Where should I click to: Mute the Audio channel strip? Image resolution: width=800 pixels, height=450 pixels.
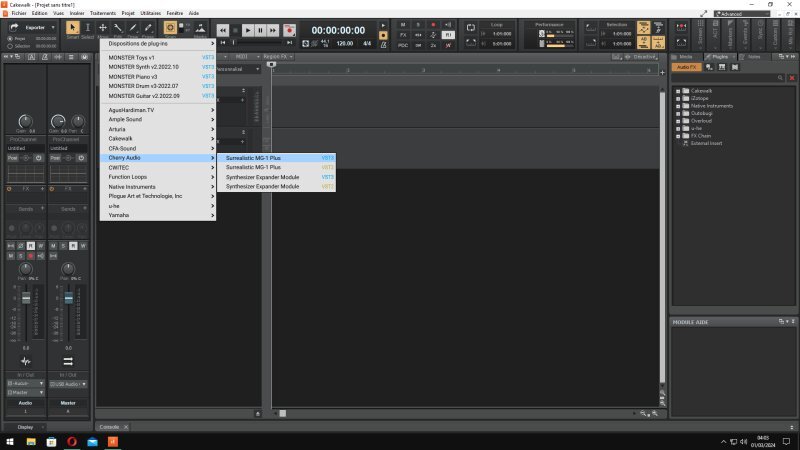point(13,255)
